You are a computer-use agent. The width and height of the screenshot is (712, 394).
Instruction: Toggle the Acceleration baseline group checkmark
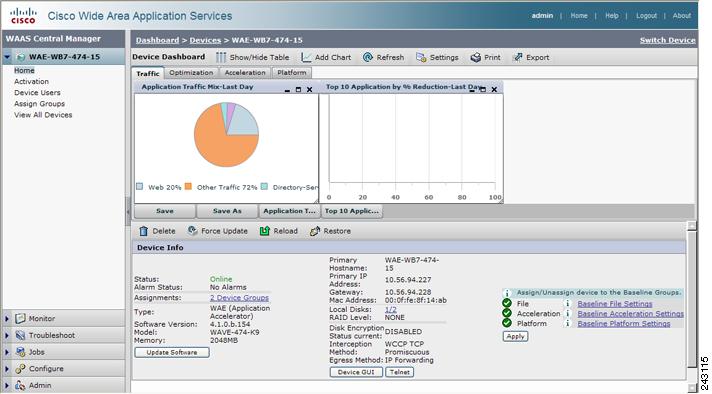(507, 313)
